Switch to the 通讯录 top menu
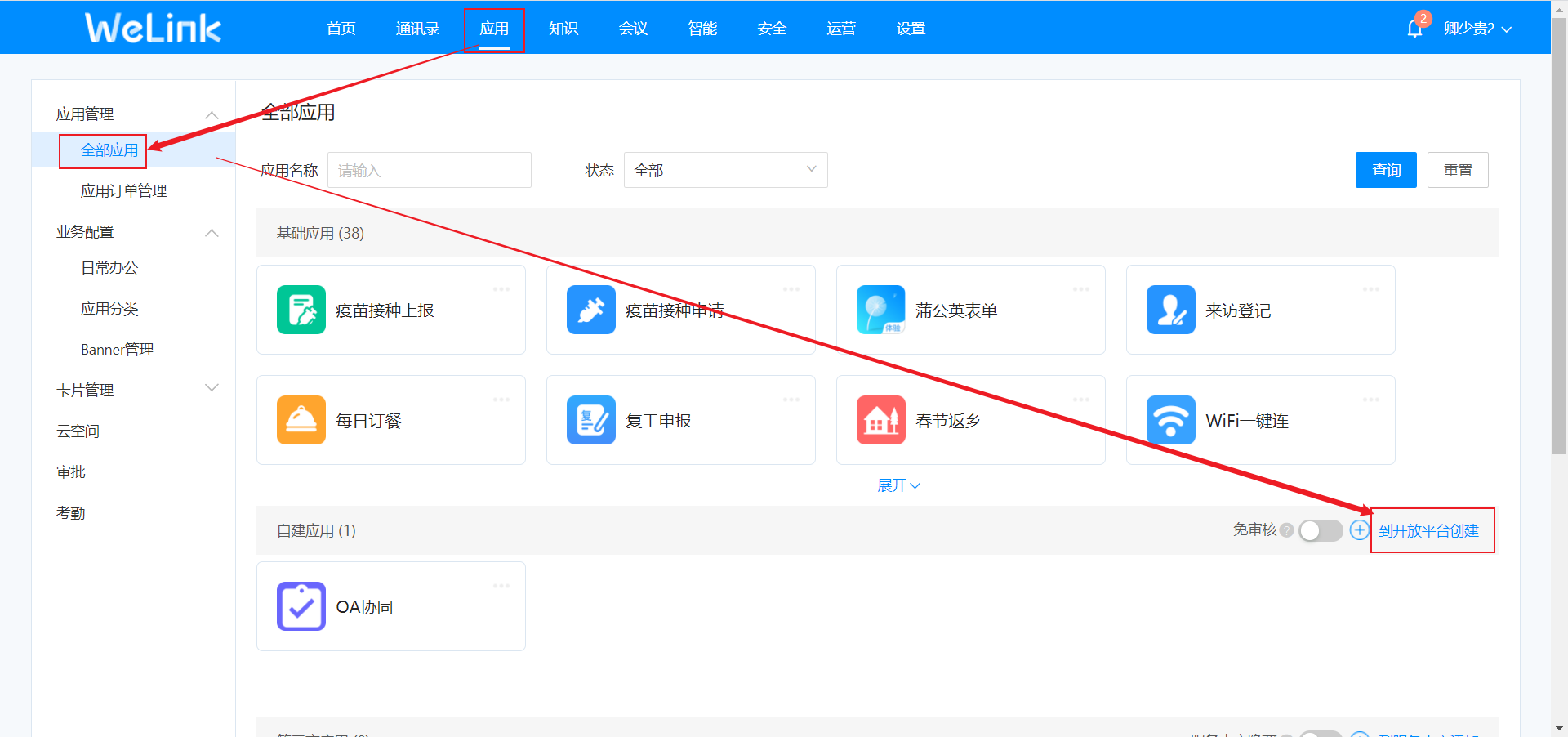Viewport: 1568px width, 737px height. tap(417, 29)
